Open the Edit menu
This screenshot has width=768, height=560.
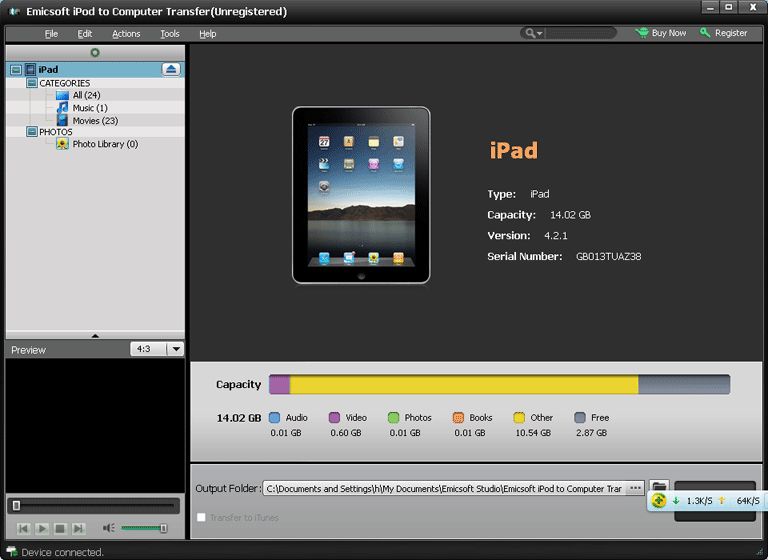point(85,34)
